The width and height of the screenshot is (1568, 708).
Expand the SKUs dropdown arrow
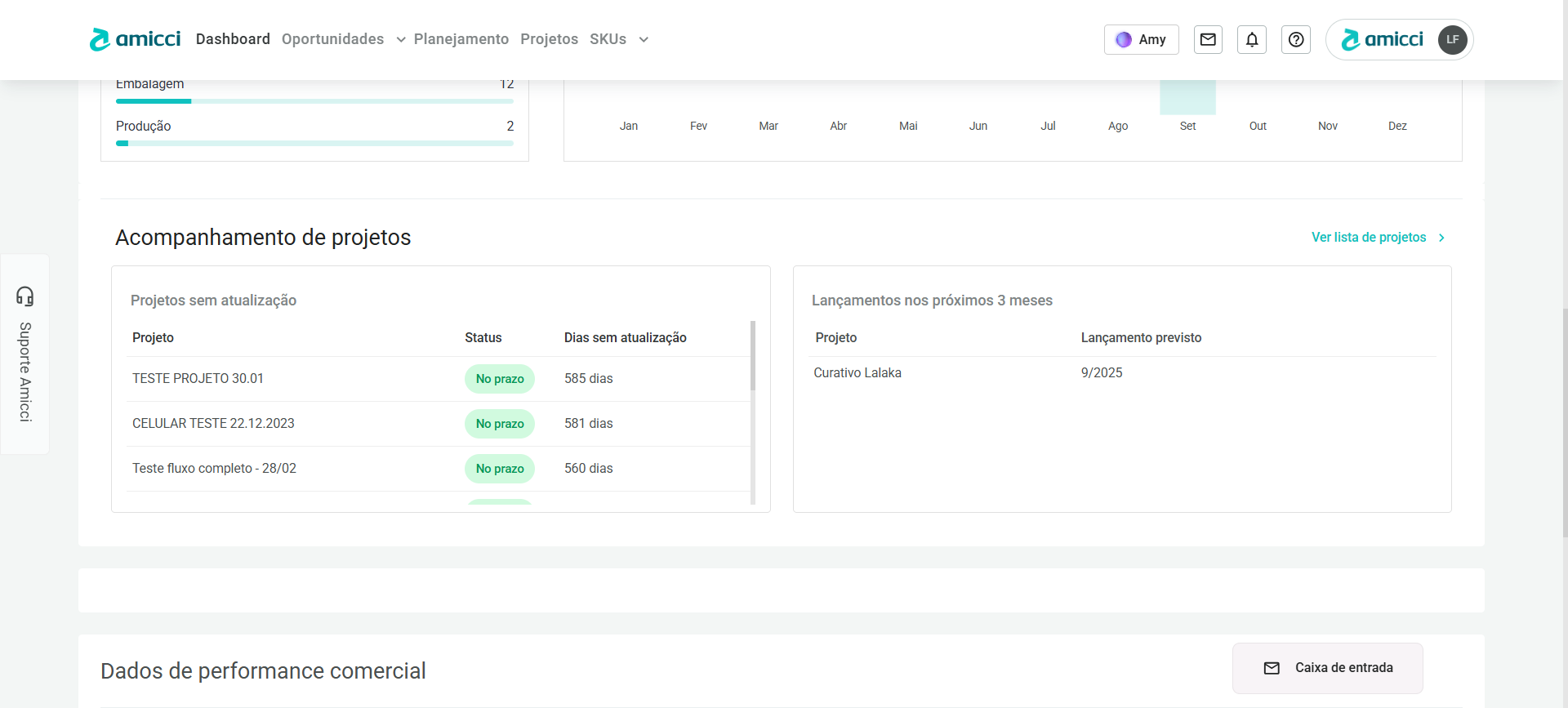pos(644,40)
